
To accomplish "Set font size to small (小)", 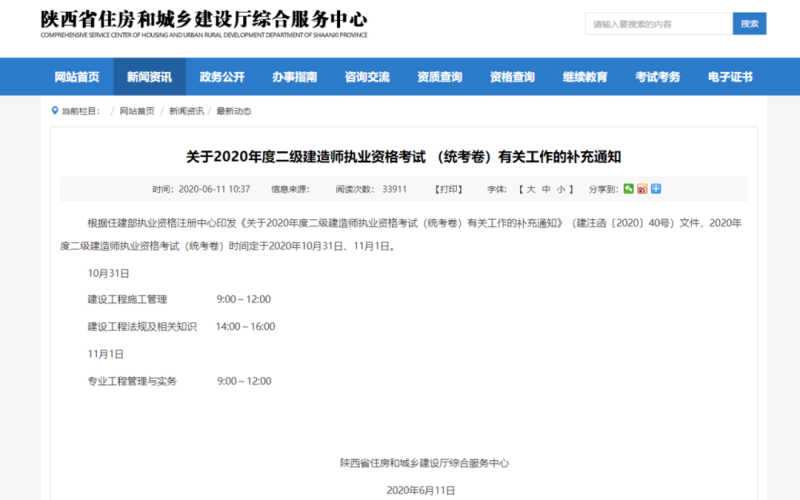I will [561, 189].
